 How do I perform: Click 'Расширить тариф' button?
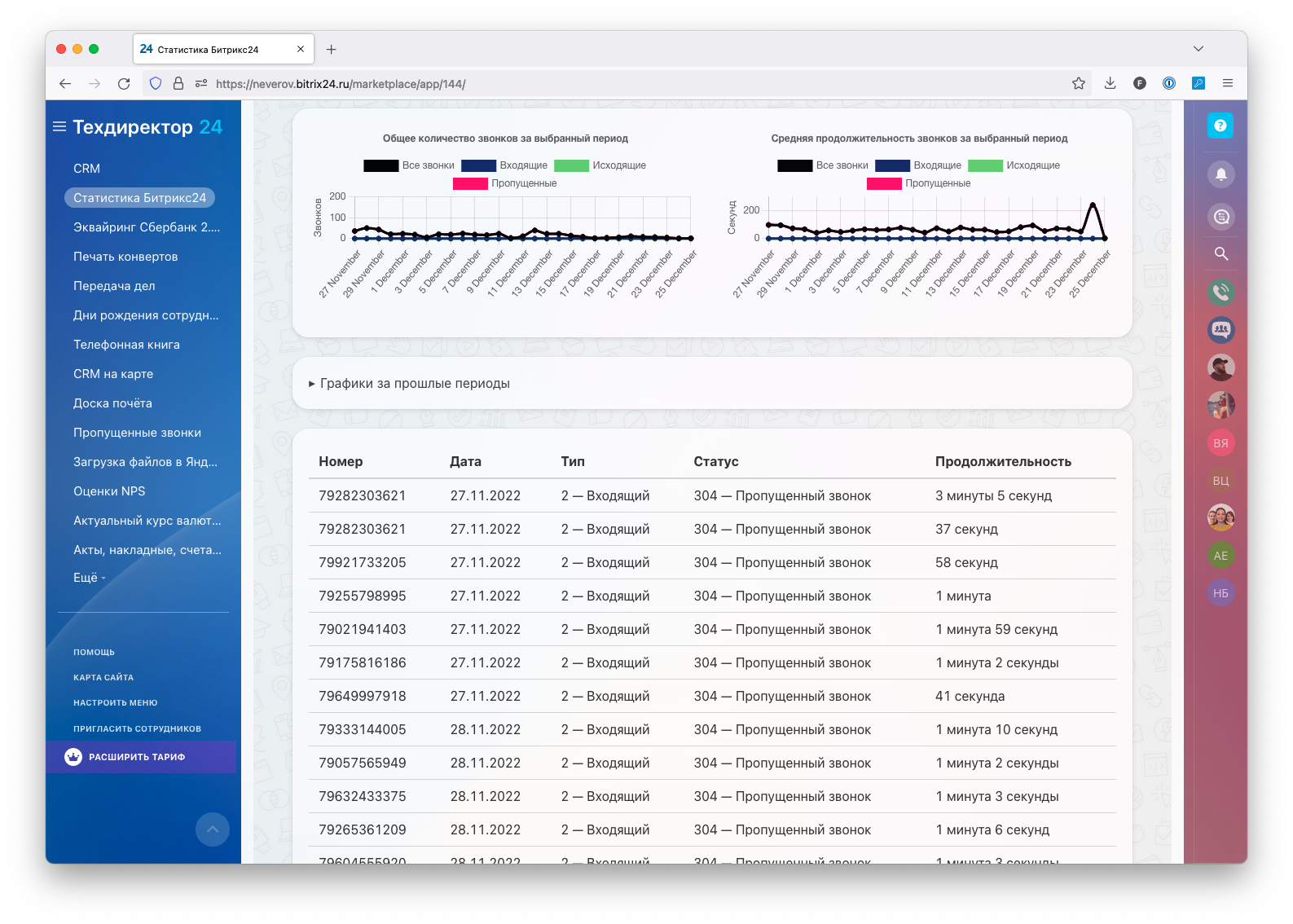[137, 757]
